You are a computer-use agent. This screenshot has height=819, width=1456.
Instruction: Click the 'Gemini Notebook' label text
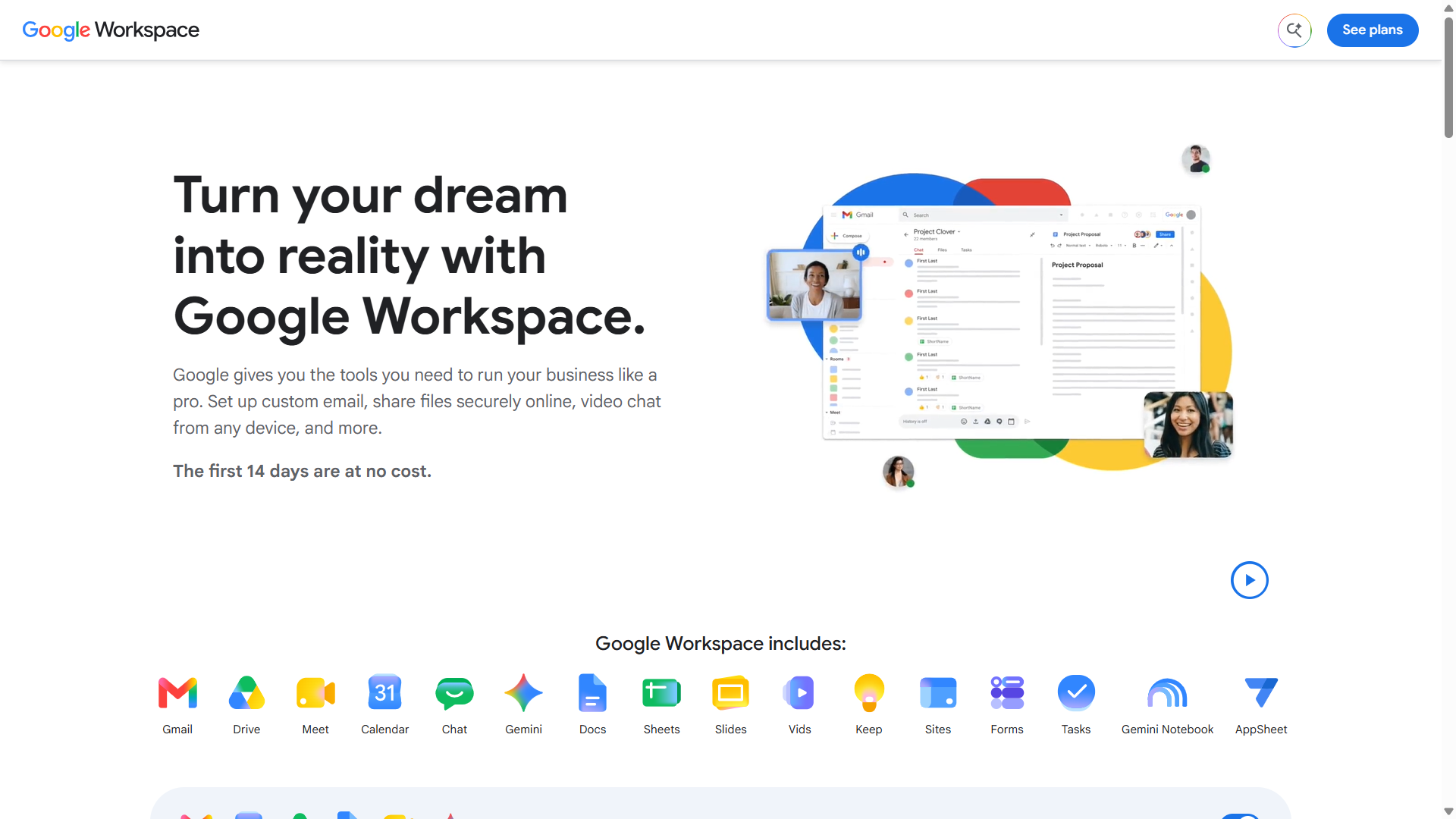[x=1167, y=730]
